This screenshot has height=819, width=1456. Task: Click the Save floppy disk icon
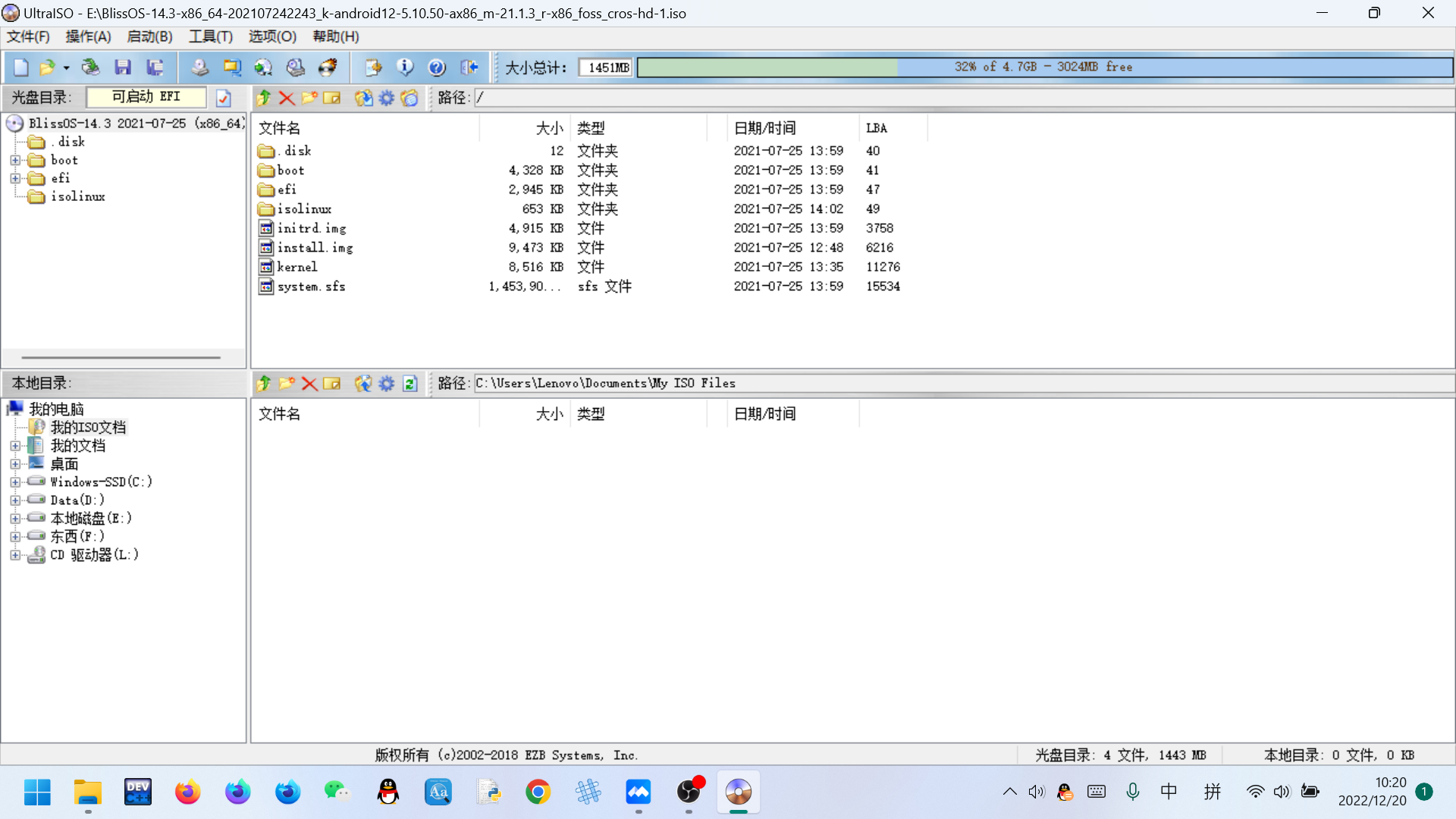[123, 67]
